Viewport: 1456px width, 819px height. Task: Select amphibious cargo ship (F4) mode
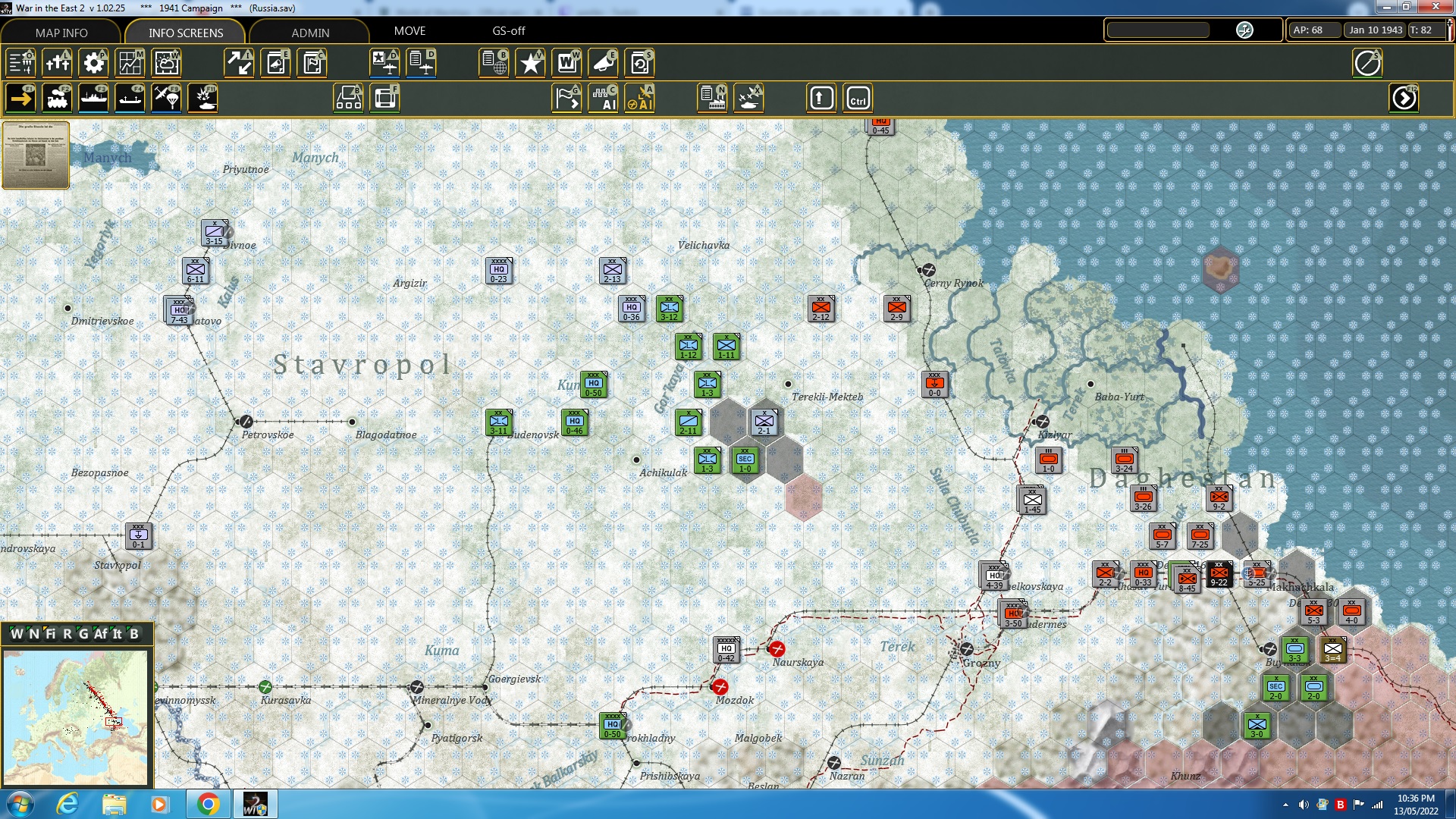pyautogui.click(x=130, y=98)
